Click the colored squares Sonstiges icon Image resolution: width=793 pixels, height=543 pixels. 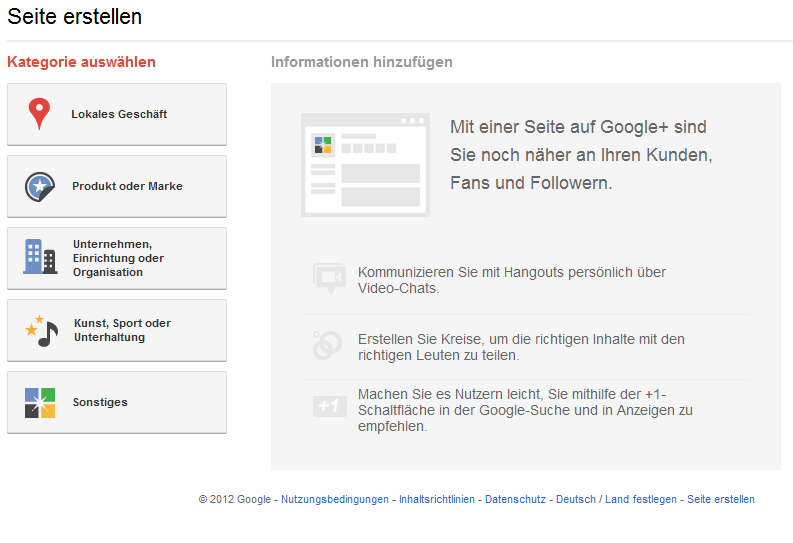click(40, 402)
